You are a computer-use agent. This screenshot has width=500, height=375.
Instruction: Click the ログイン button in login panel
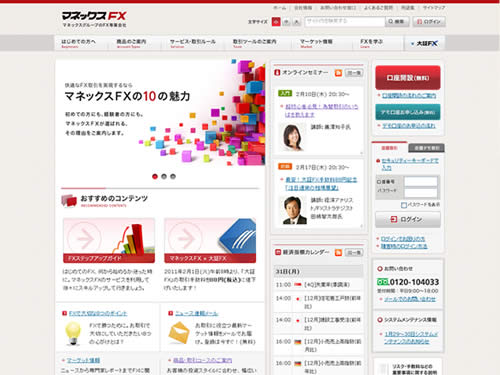click(408, 219)
